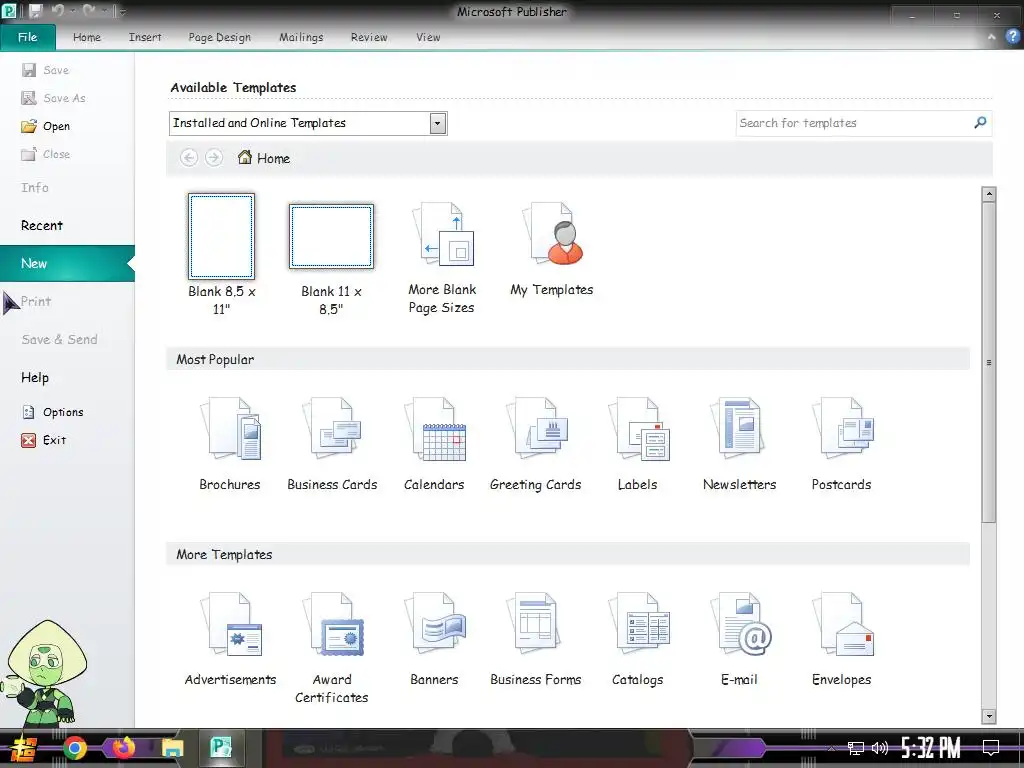Open My Templates folder
This screenshot has height=768, width=1024.
[x=552, y=249]
